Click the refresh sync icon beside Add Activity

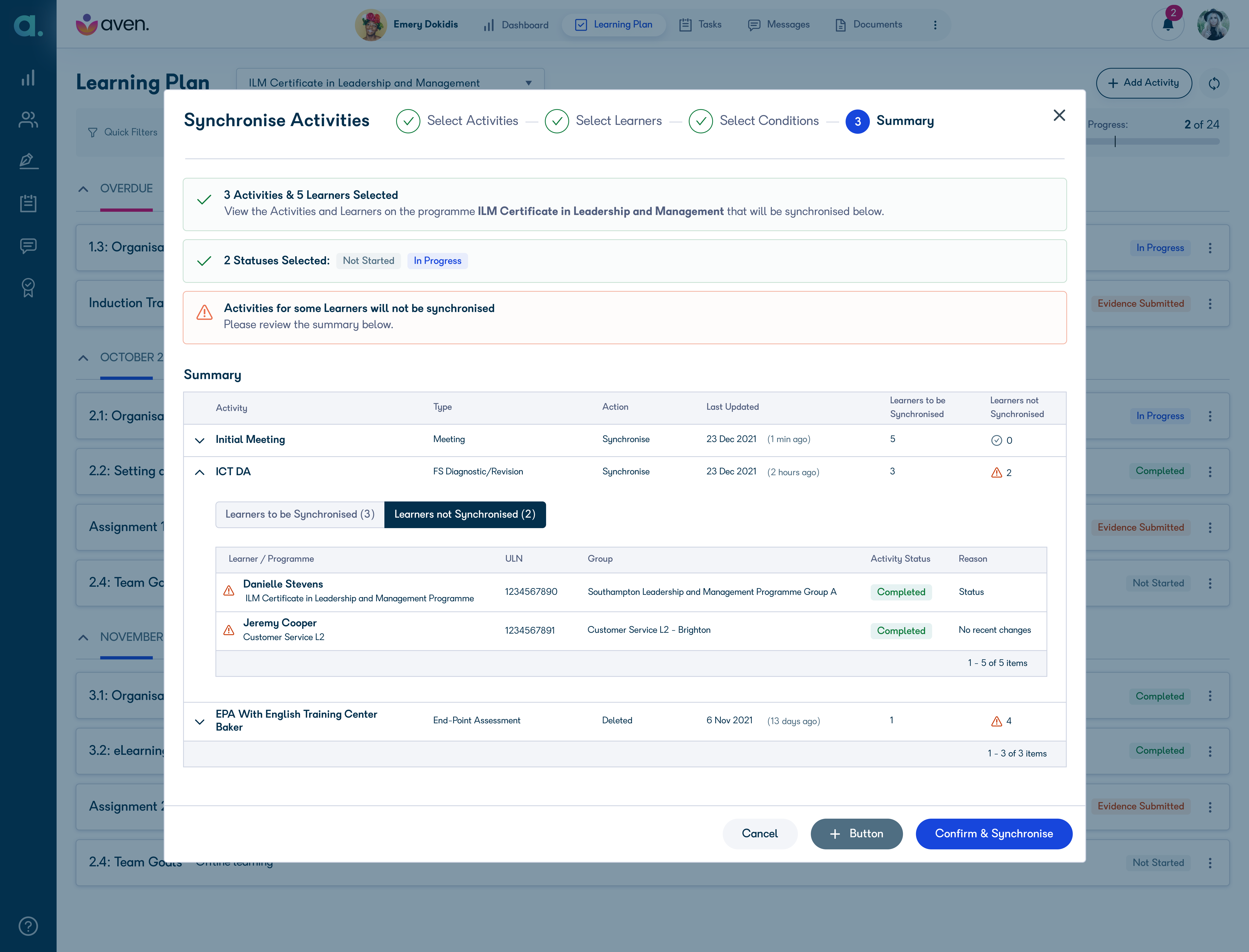1214,83
